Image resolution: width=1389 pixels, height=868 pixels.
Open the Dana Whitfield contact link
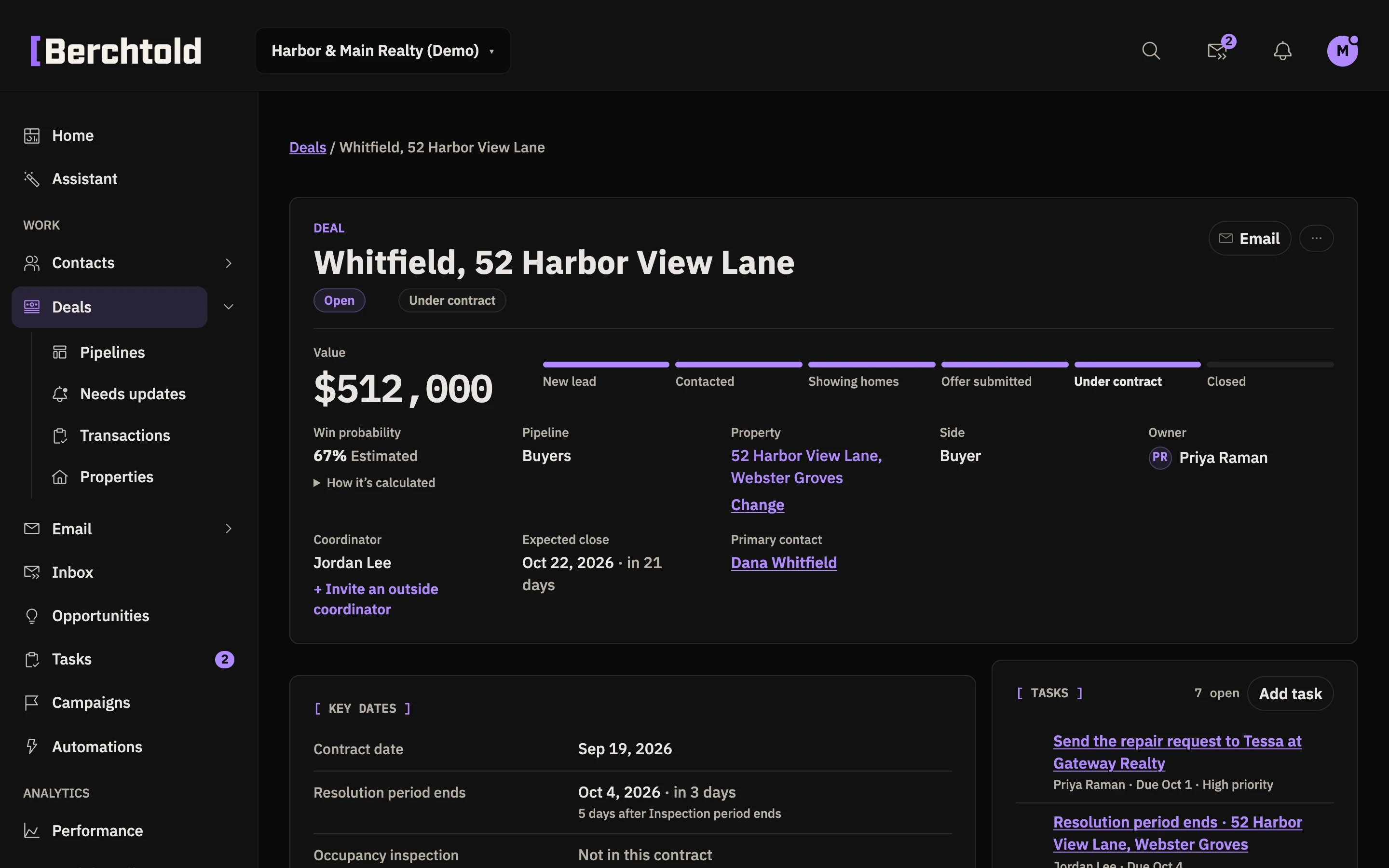point(783,563)
